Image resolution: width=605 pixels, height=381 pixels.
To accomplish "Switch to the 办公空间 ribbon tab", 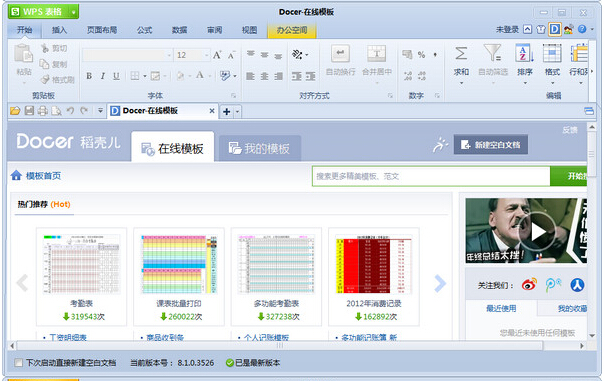I will (x=292, y=30).
